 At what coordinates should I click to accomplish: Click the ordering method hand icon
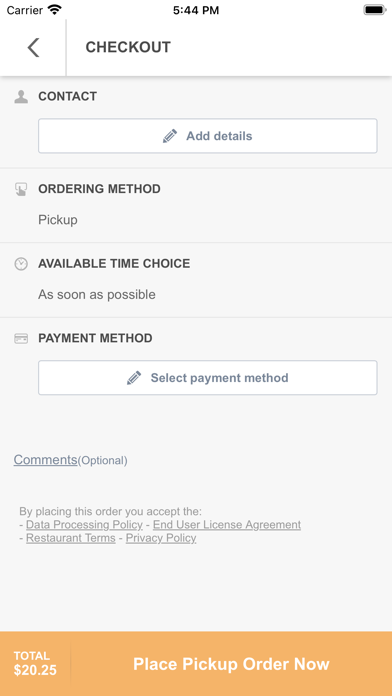coord(21,190)
